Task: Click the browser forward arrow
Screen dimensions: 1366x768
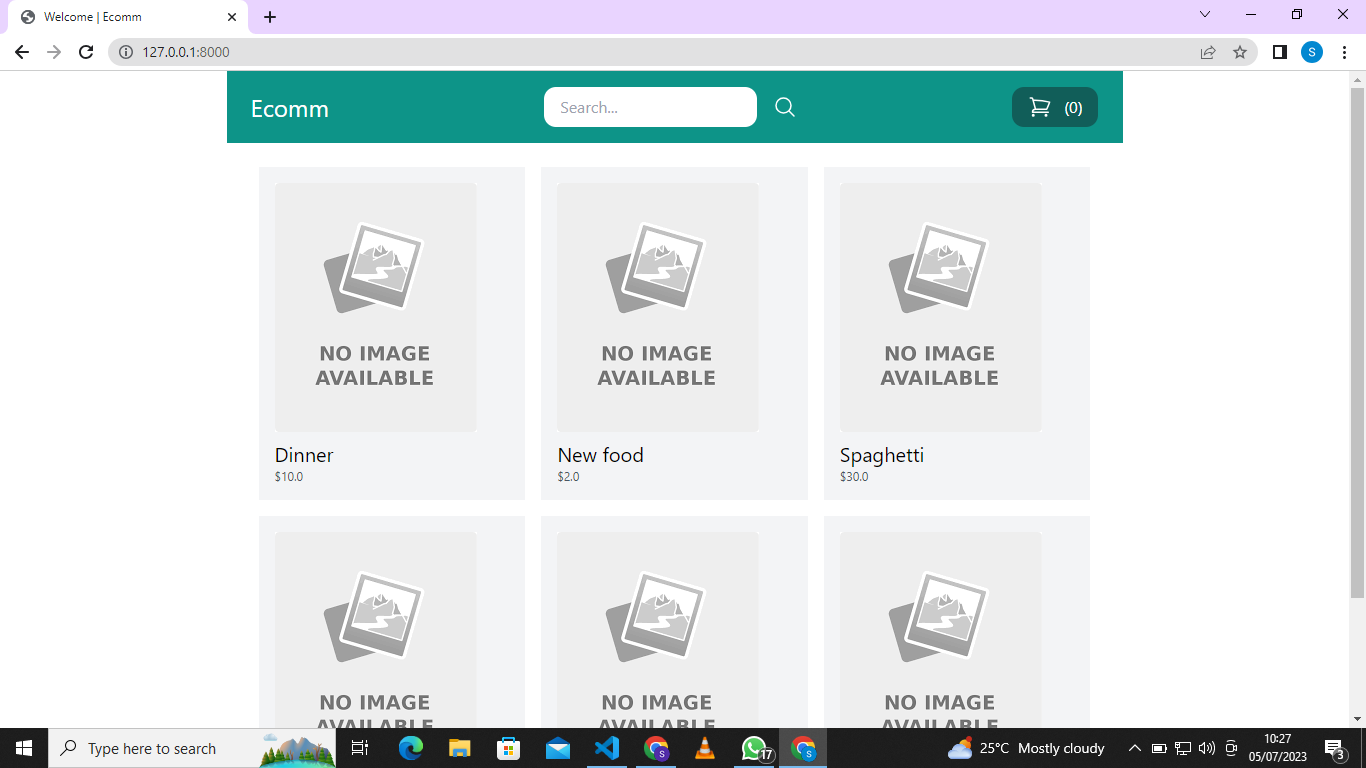Action: click(x=54, y=52)
